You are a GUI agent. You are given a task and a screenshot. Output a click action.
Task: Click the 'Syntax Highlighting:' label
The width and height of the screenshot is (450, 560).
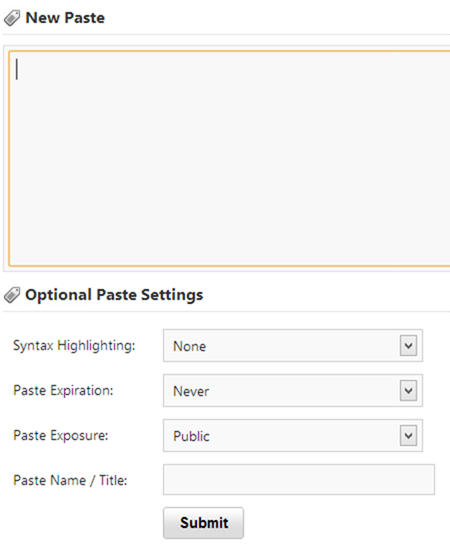(74, 346)
